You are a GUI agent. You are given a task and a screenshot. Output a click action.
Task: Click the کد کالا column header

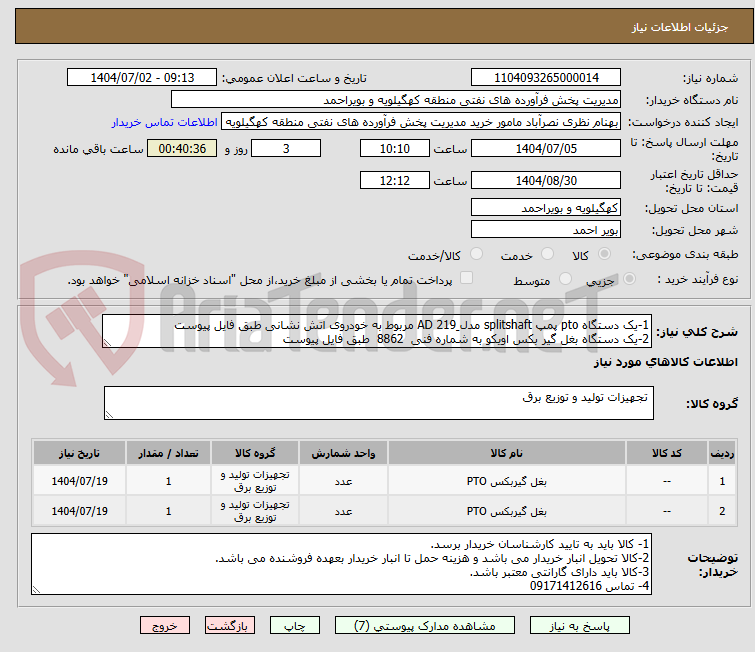click(x=666, y=453)
